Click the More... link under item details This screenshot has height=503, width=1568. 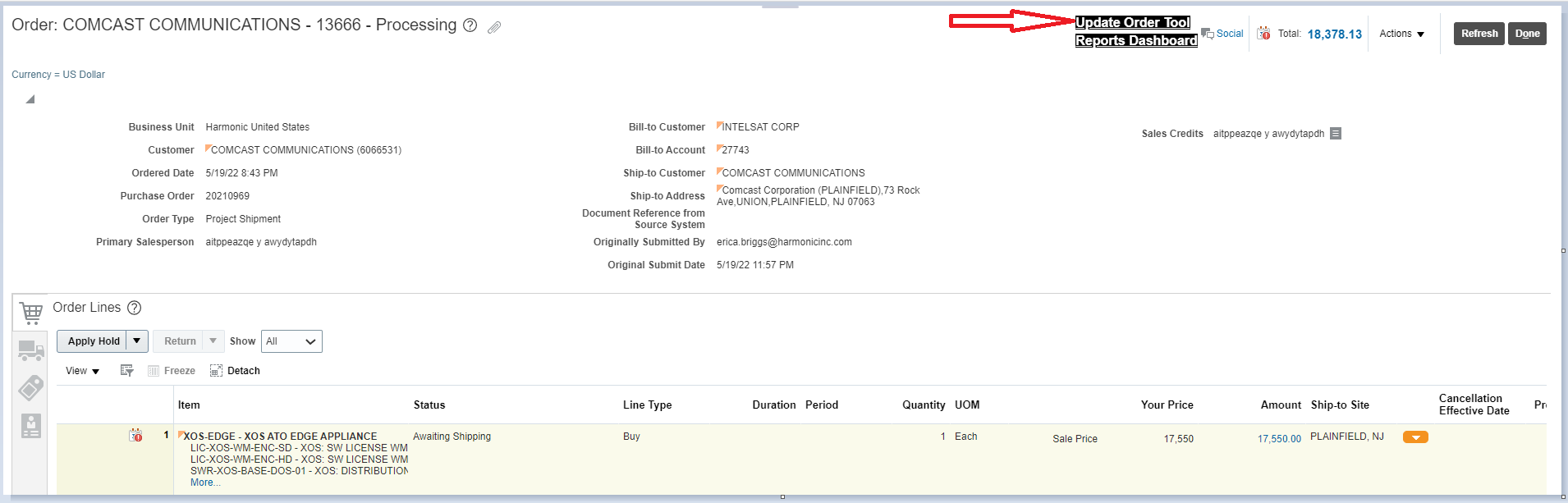pyautogui.click(x=205, y=482)
